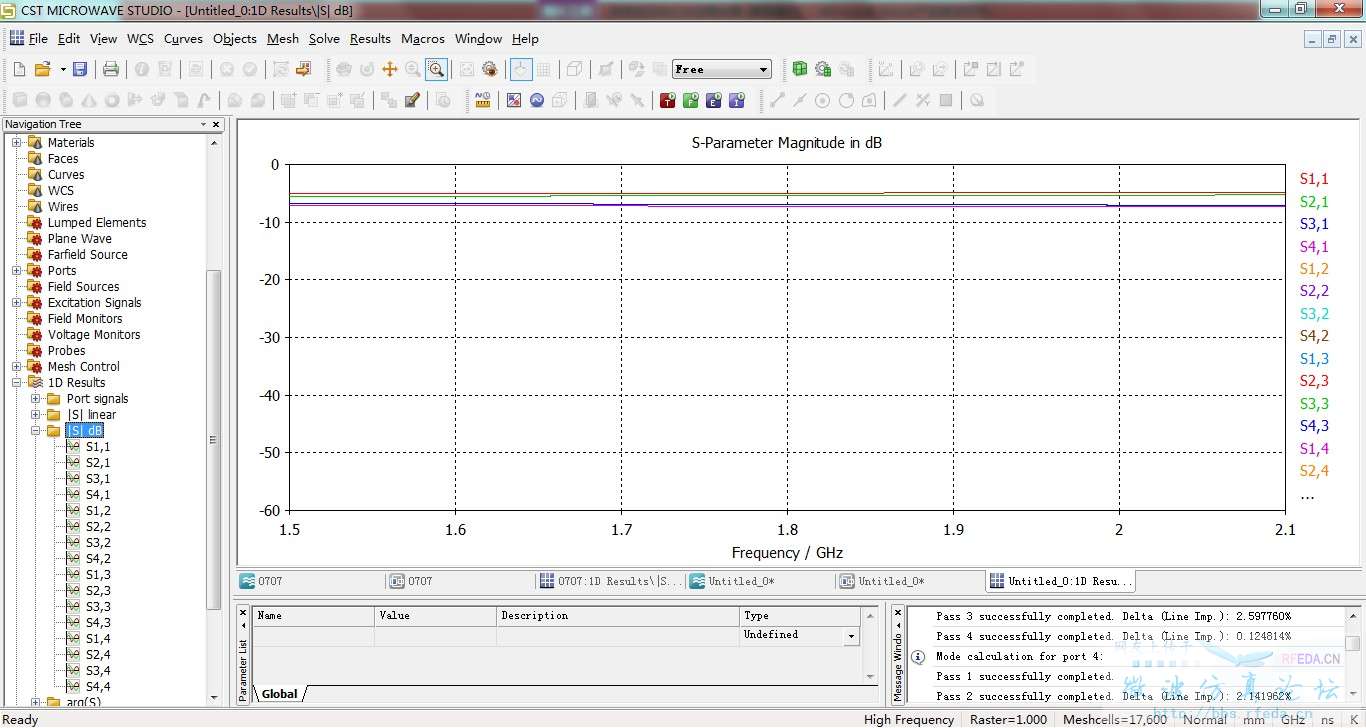1366x728 pixels.
Task: Open dropdown arrow next to Open icon
Action: click(x=62, y=69)
